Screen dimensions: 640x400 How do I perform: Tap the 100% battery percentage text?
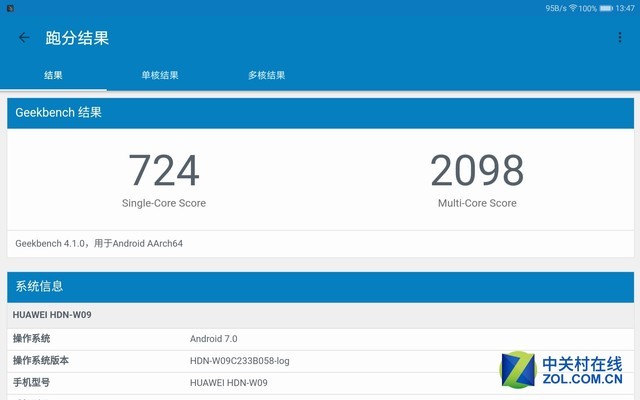[x=588, y=8]
